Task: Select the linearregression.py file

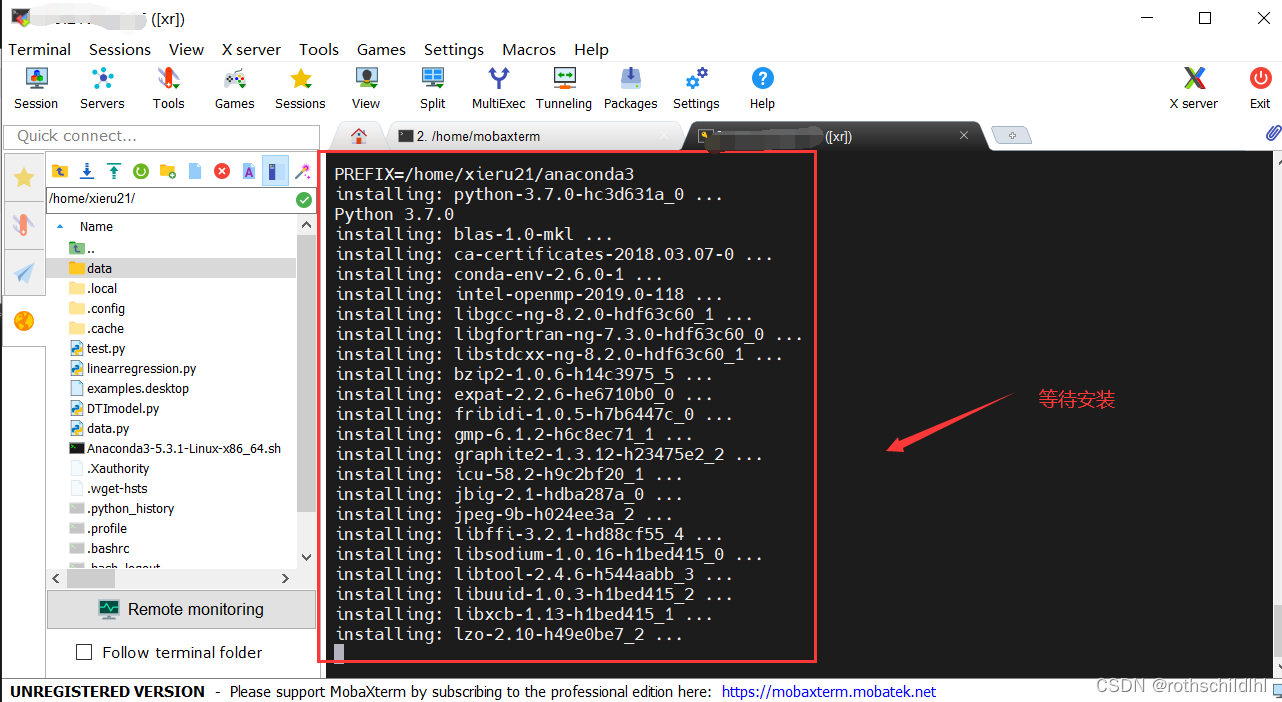Action: click(141, 368)
